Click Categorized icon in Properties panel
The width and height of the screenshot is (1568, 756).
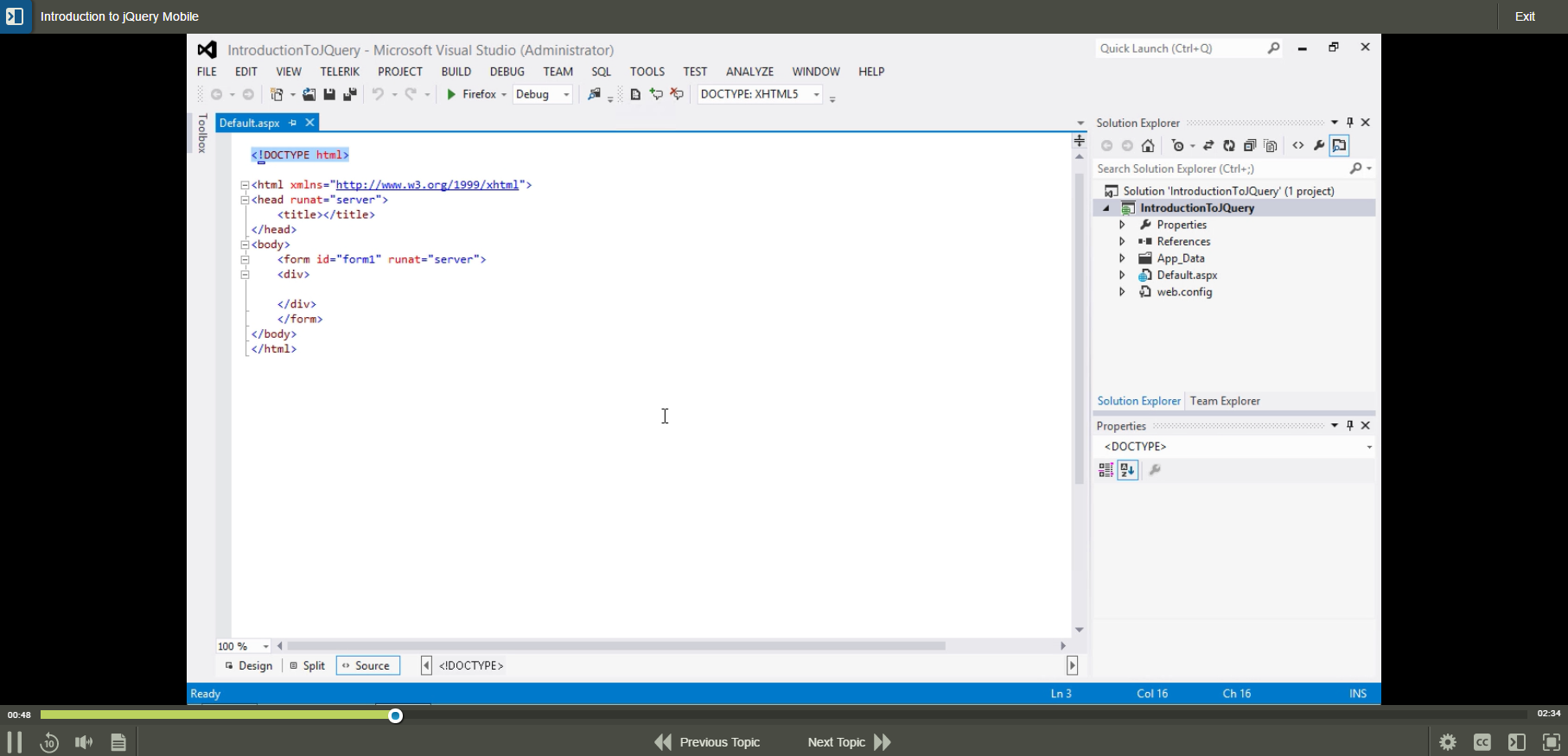click(1106, 470)
